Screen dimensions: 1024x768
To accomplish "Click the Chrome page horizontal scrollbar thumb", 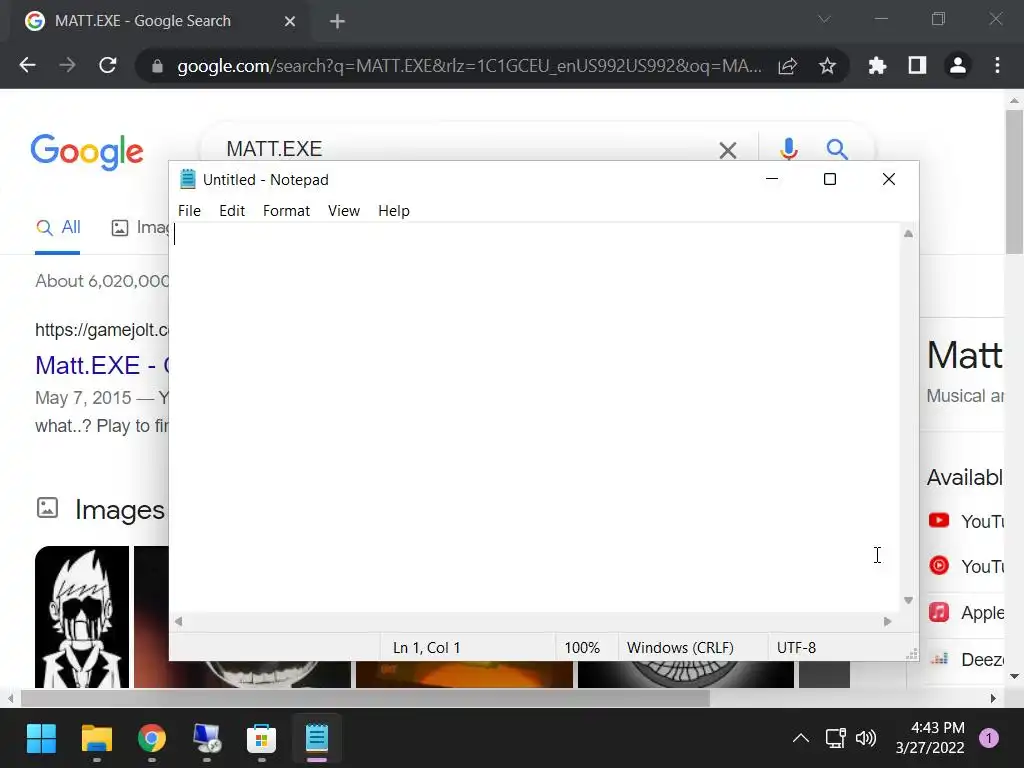I will (366, 698).
